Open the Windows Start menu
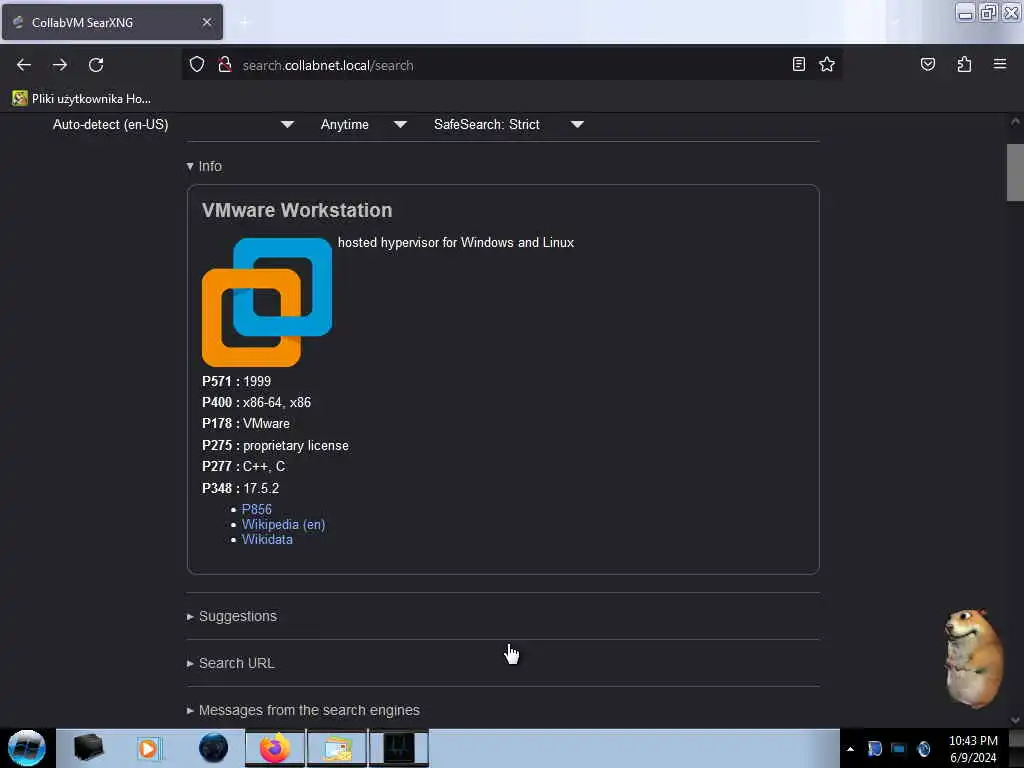Image resolution: width=1024 pixels, height=768 pixels. 27,748
